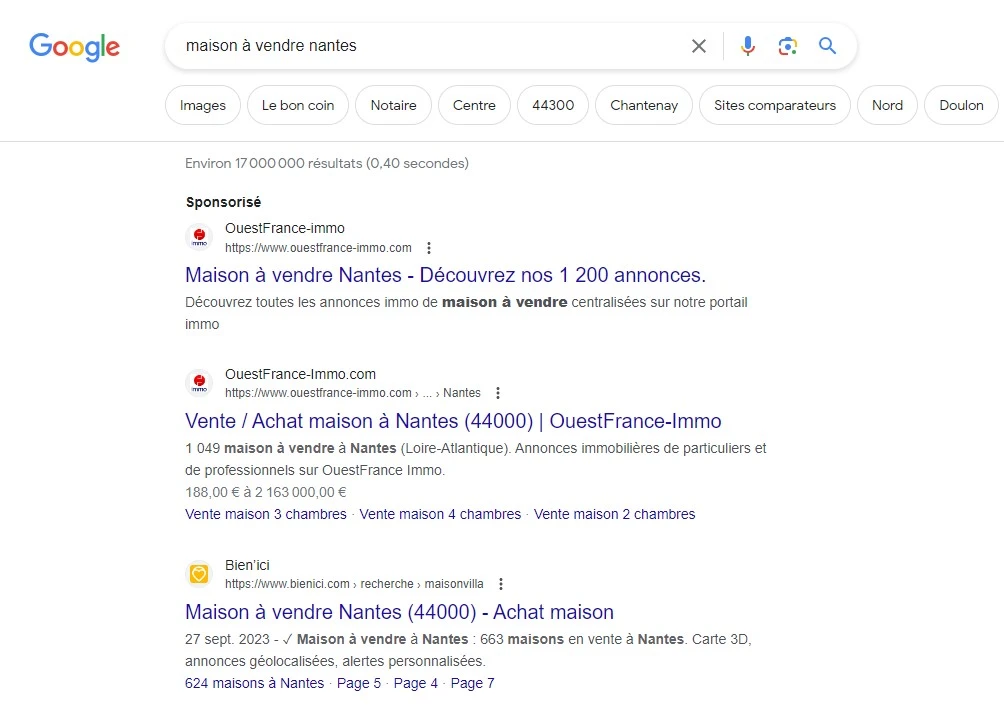
Task: Open the three-dot menu on the Bien'ici result
Action: [x=501, y=583]
